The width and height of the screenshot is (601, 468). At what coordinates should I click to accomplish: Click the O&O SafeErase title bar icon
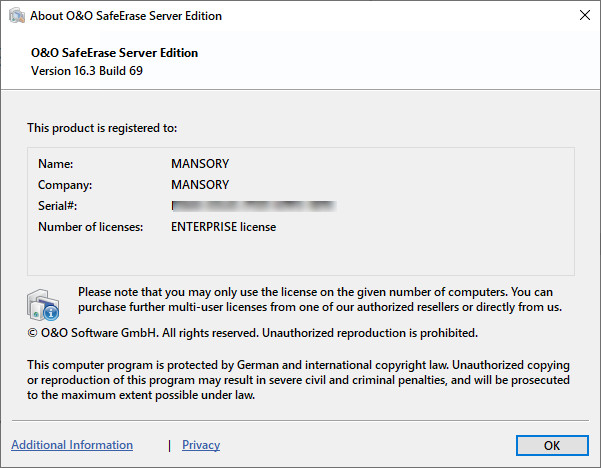click(16, 16)
